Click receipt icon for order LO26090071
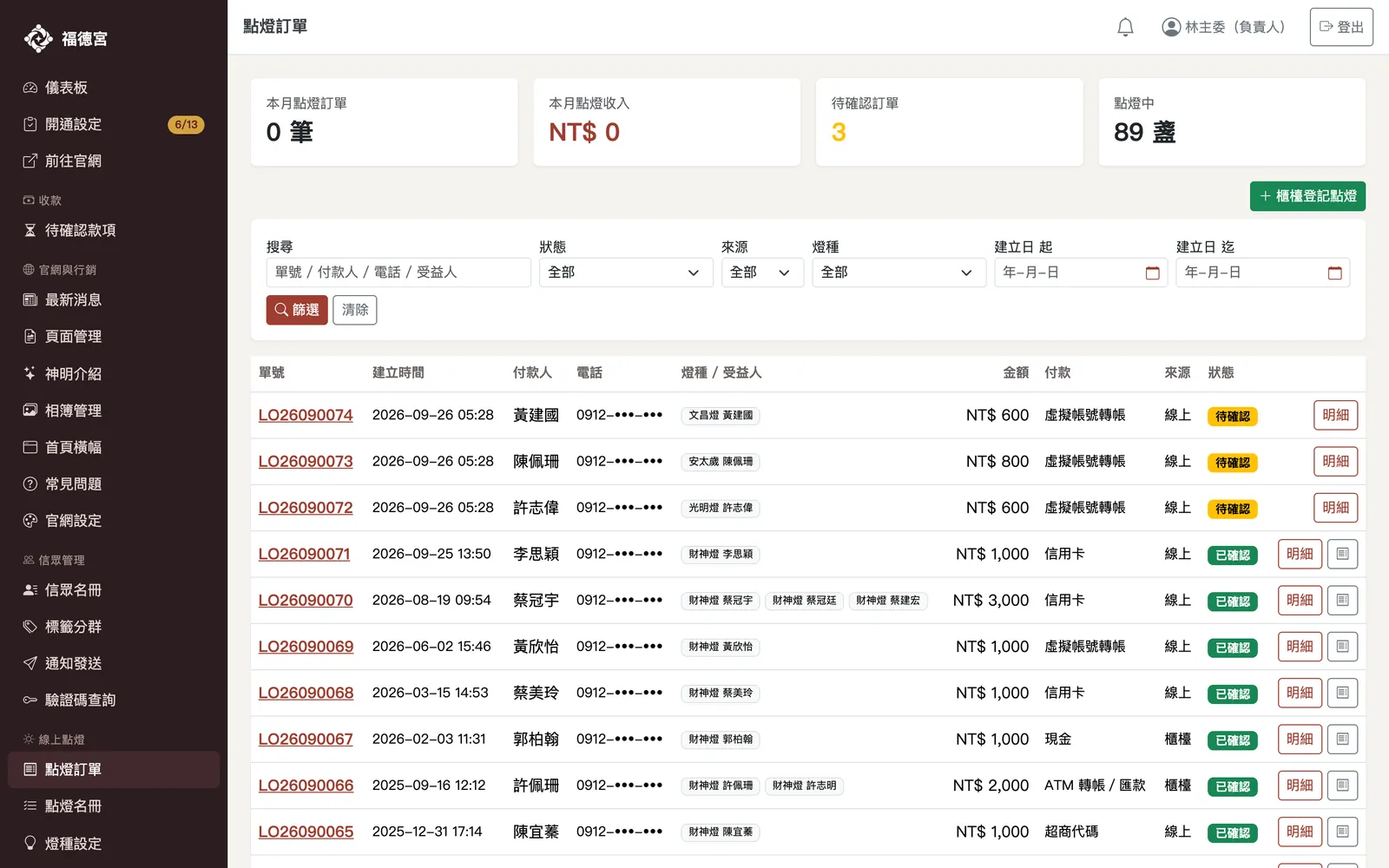The width and height of the screenshot is (1389, 868). [1342, 554]
